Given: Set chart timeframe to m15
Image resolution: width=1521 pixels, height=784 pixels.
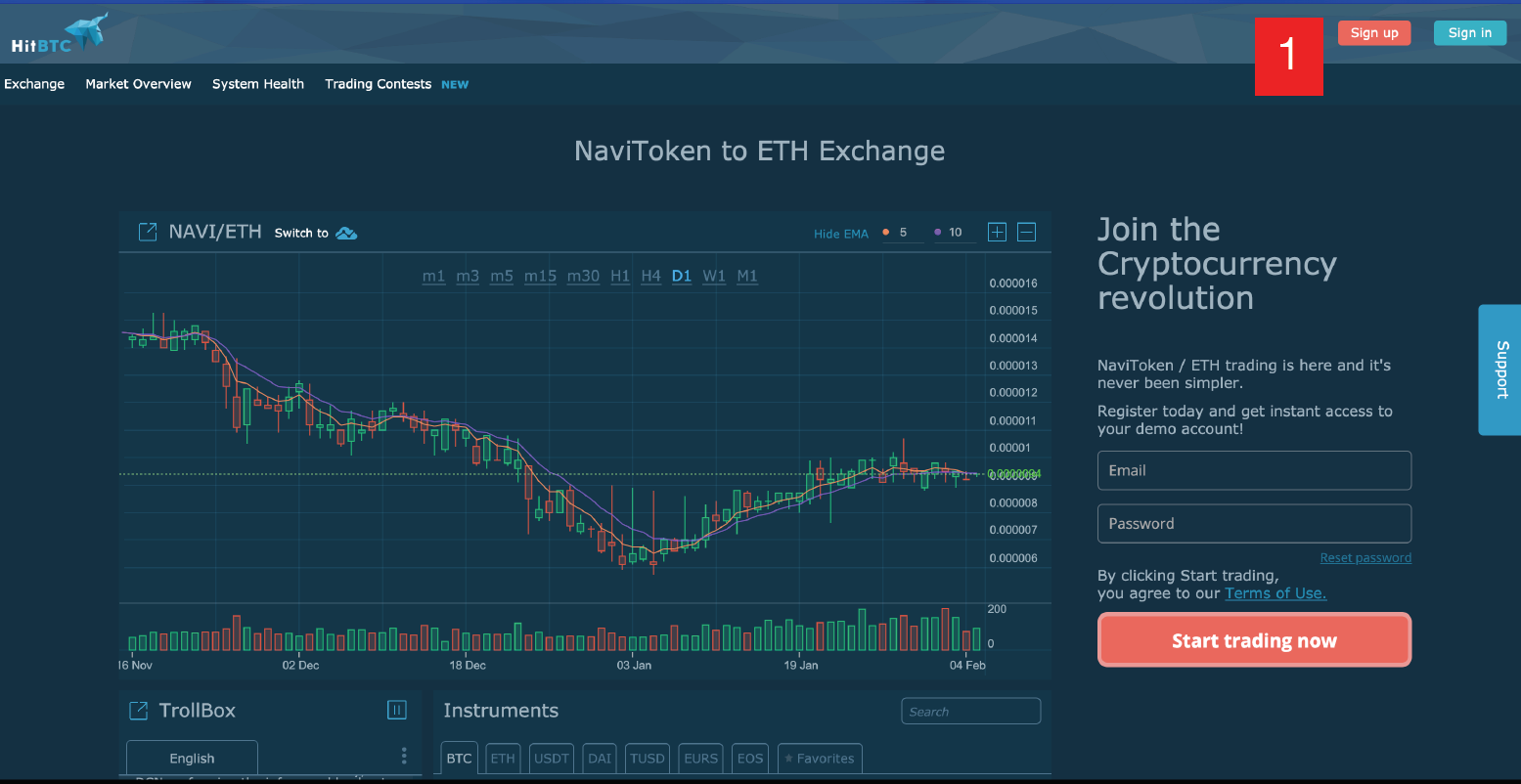Looking at the screenshot, I should click(540, 276).
